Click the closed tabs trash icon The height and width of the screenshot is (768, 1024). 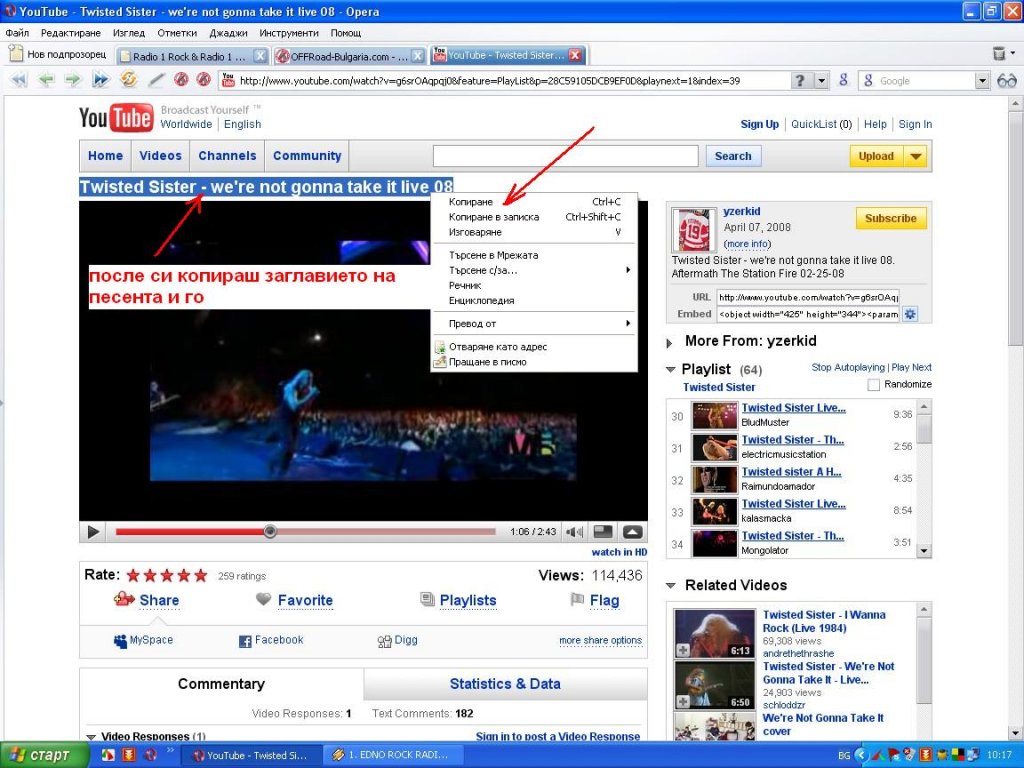[999, 54]
